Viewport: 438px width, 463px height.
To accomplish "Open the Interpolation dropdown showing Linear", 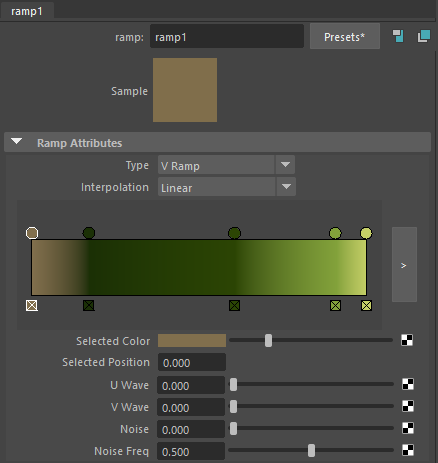I will 227,187.
